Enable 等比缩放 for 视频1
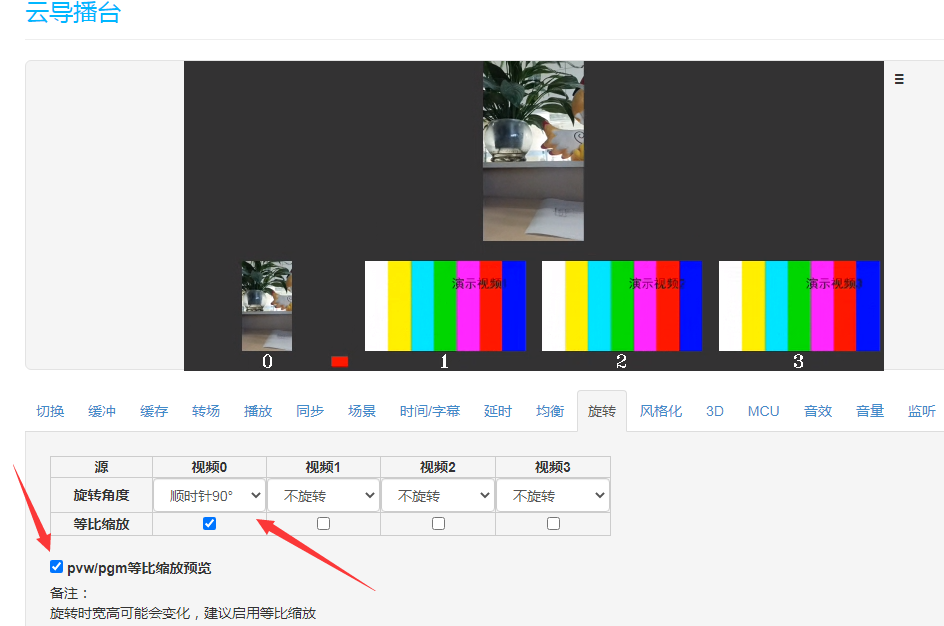 pyautogui.click(x=323, y=524)
